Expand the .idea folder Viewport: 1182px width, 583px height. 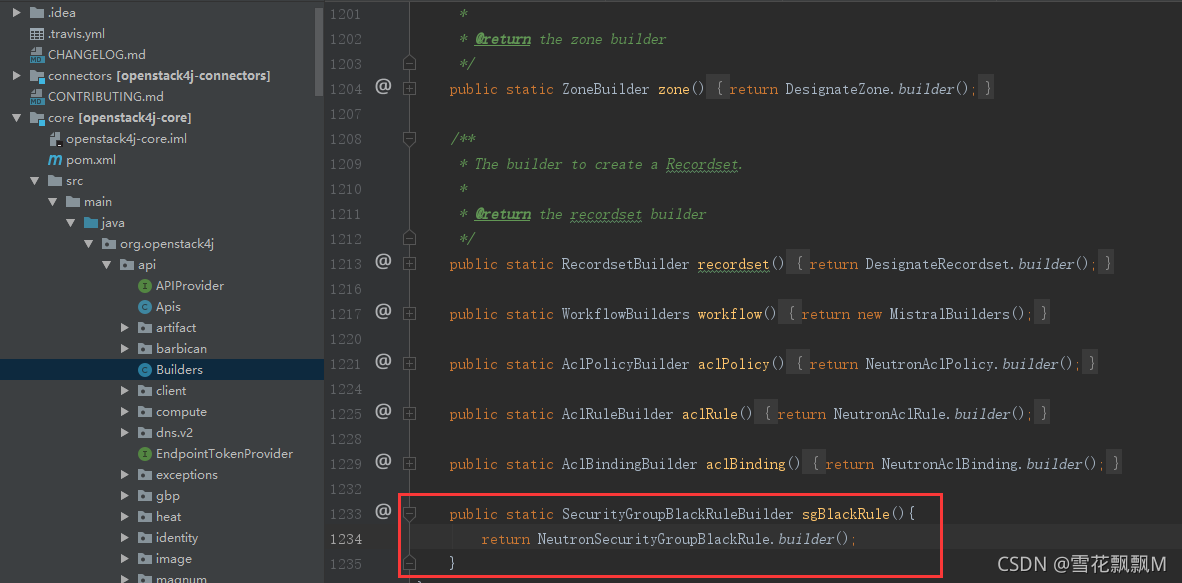tap(17, 13)
